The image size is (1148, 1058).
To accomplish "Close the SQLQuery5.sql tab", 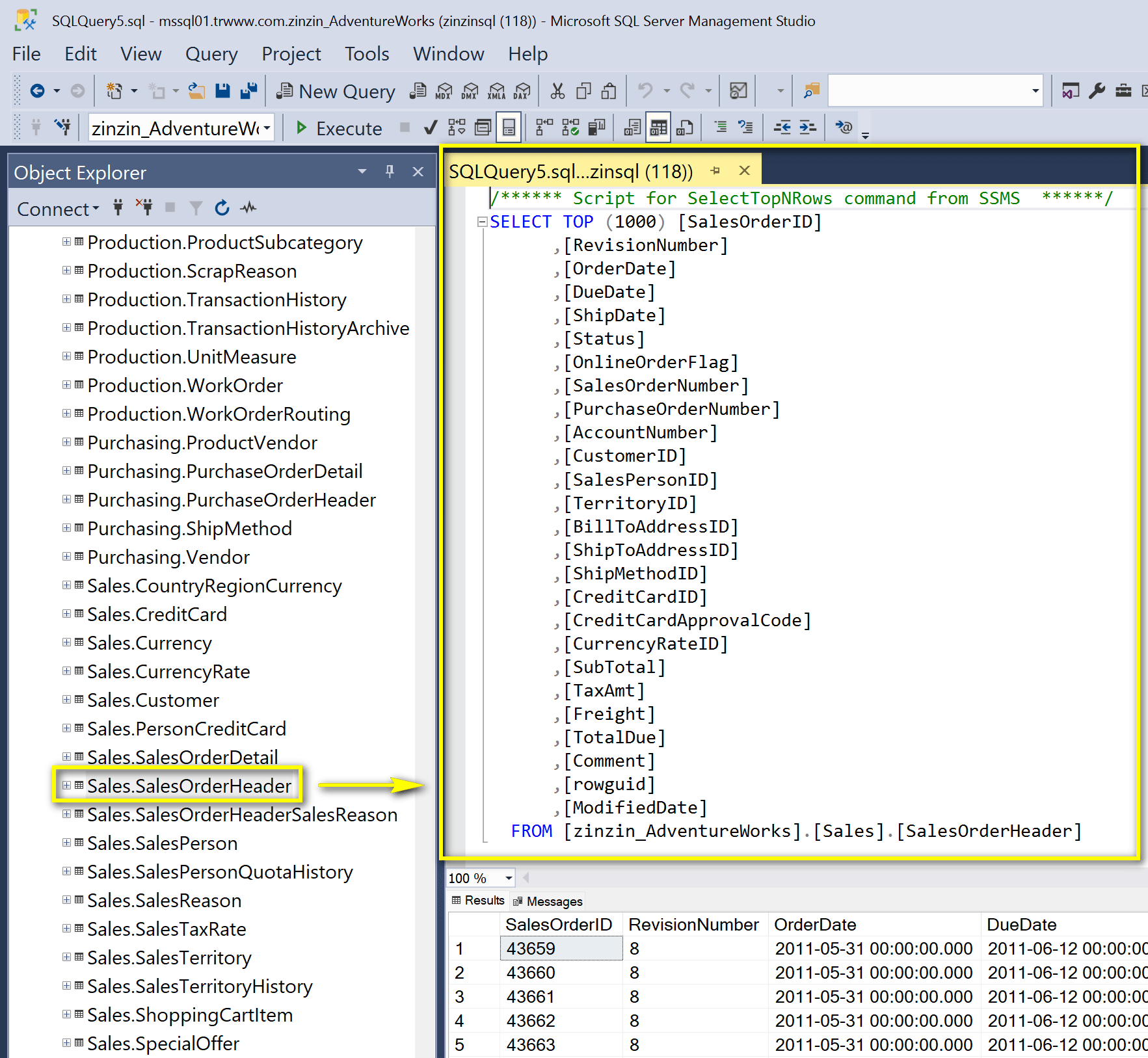I will click(745, 170).
